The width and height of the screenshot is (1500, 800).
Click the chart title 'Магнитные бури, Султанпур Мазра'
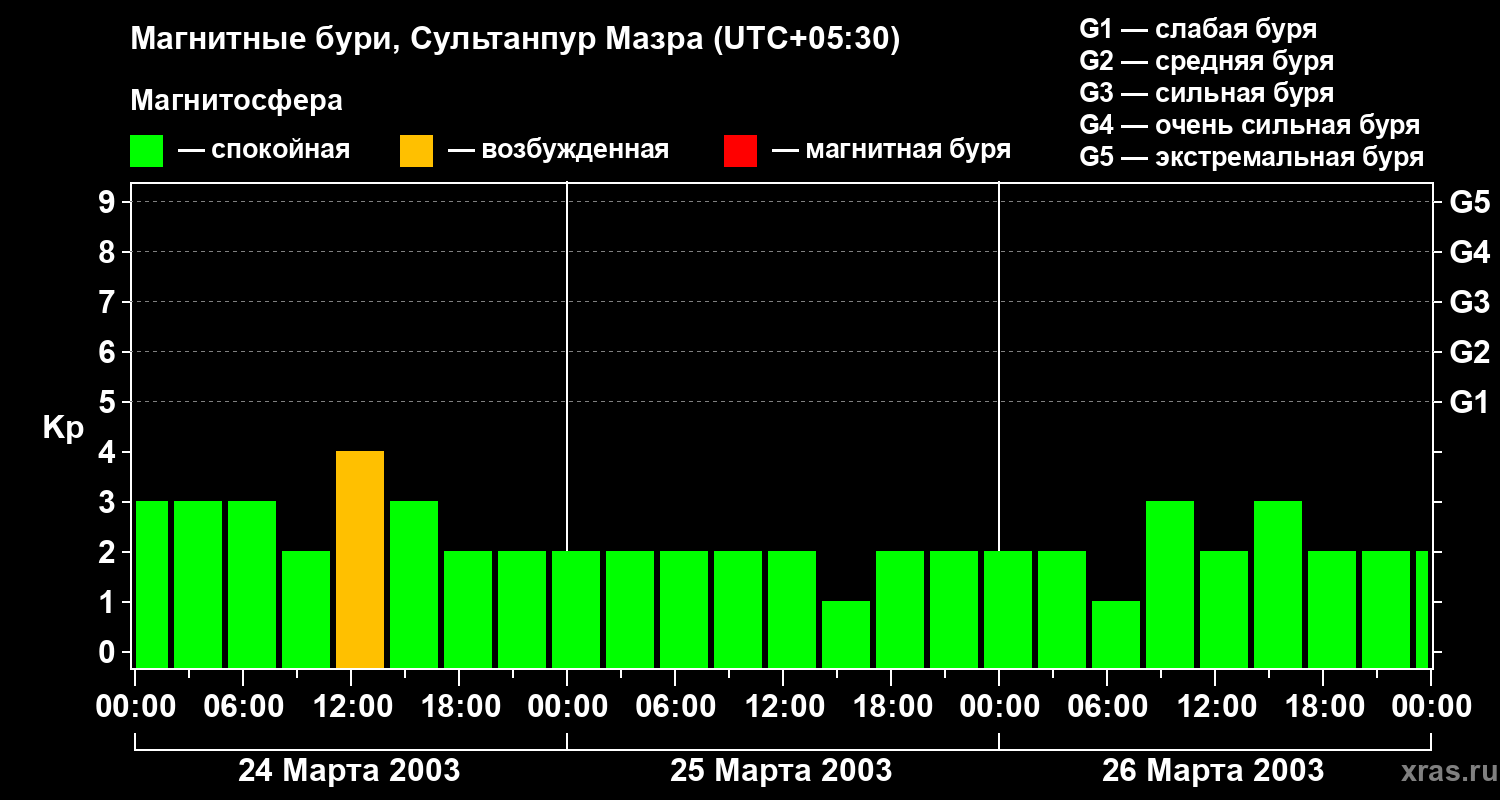point(515,39)
